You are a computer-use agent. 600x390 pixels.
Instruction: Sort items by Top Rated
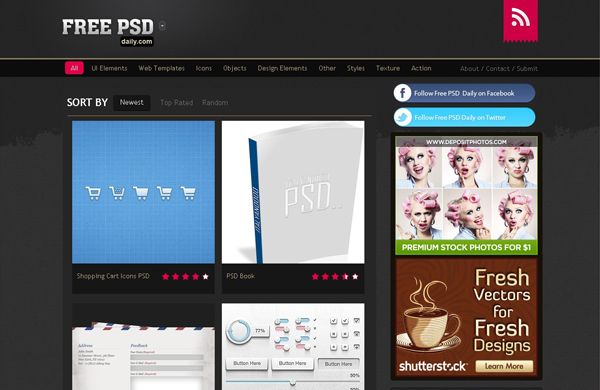coord(176,103)
